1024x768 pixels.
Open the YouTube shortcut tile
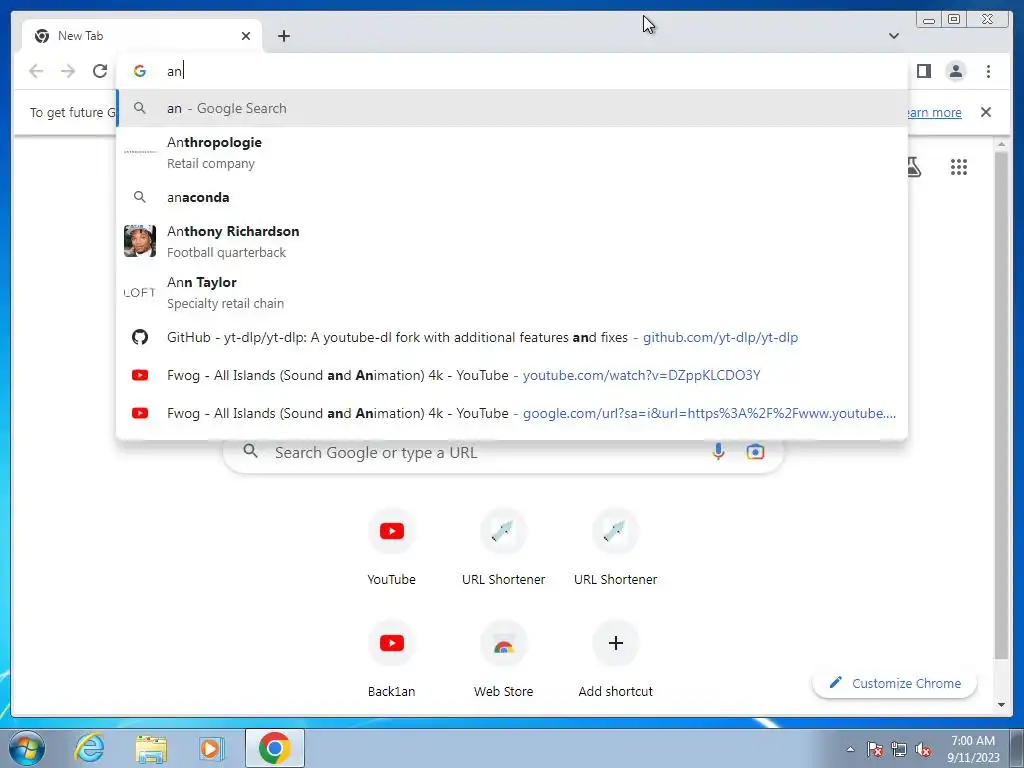(x=391, y=549)
